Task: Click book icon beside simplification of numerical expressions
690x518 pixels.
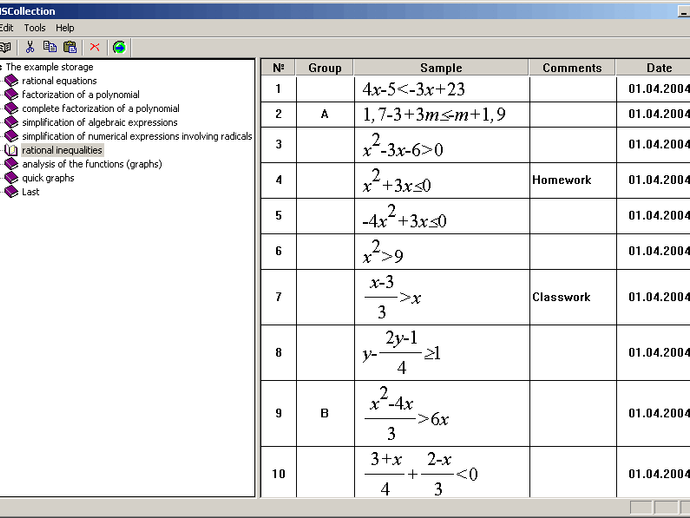Action: point(11,136)
